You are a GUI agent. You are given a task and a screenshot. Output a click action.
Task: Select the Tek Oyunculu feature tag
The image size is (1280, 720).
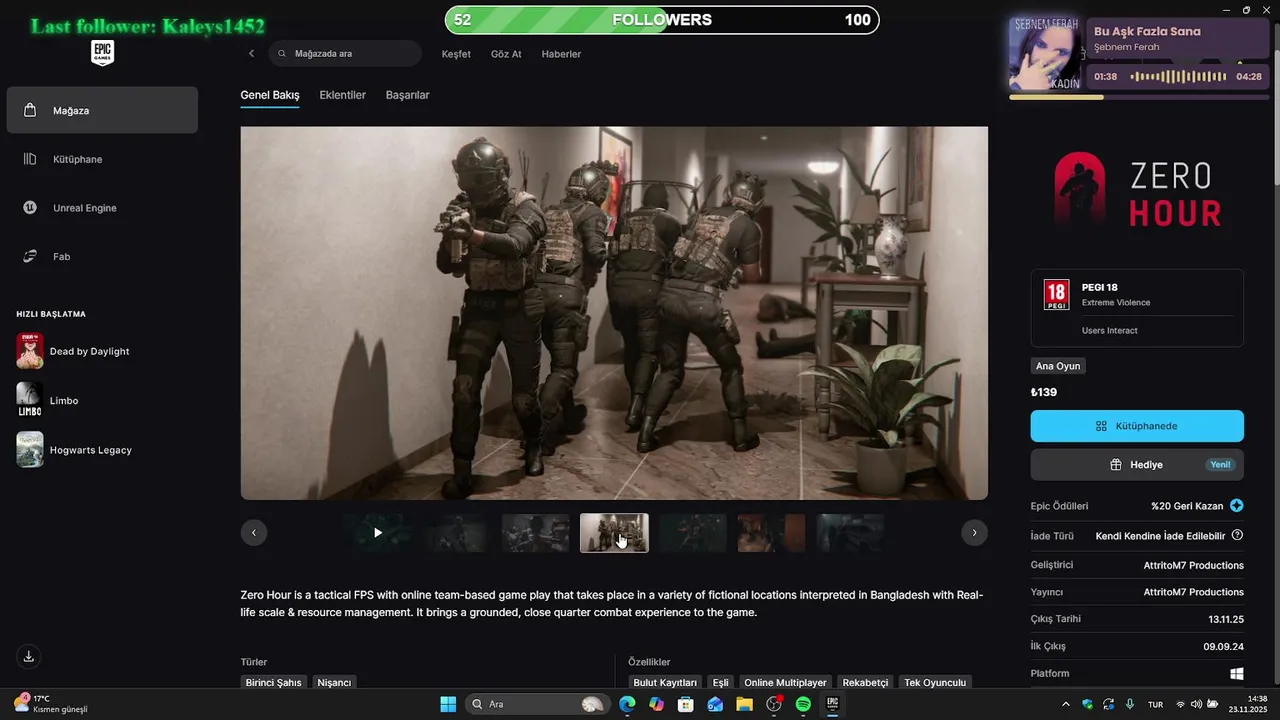pyautogui.click(x=935, y=683)
